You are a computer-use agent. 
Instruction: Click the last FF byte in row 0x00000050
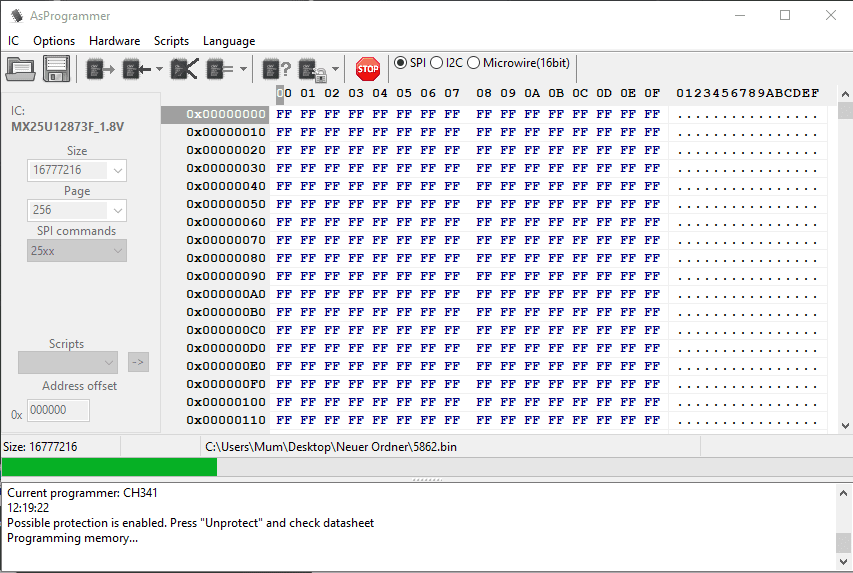652,204
